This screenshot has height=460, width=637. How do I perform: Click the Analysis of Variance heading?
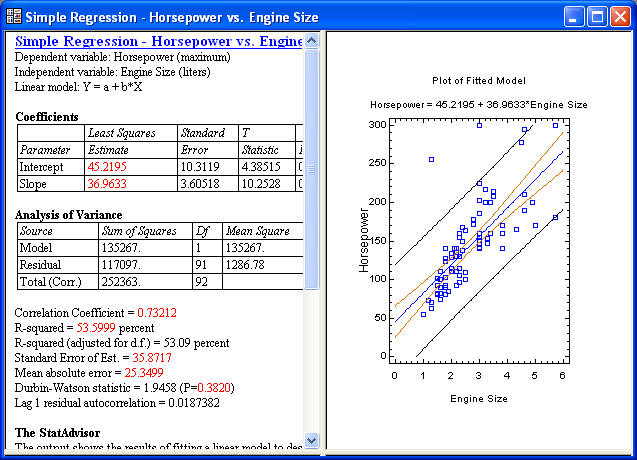(69, 215)
